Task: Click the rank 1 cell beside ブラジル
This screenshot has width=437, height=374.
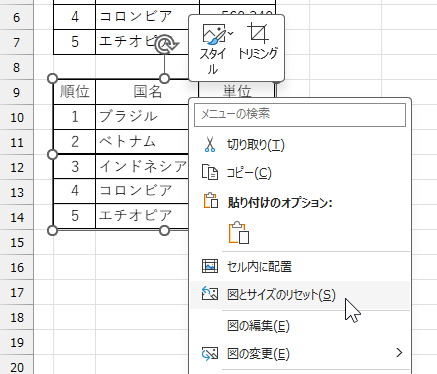Action: pyautogui.click(x=75, y=117)
